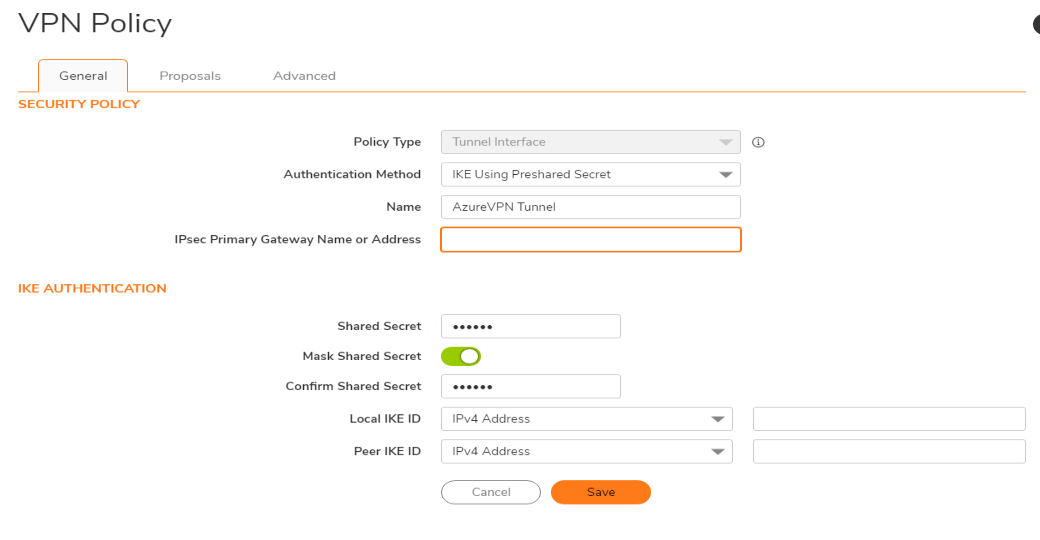The image size is (1040, 540).
Task: Toggle the Mask Shared Secret switch
Action: click(x=461, y=356)
